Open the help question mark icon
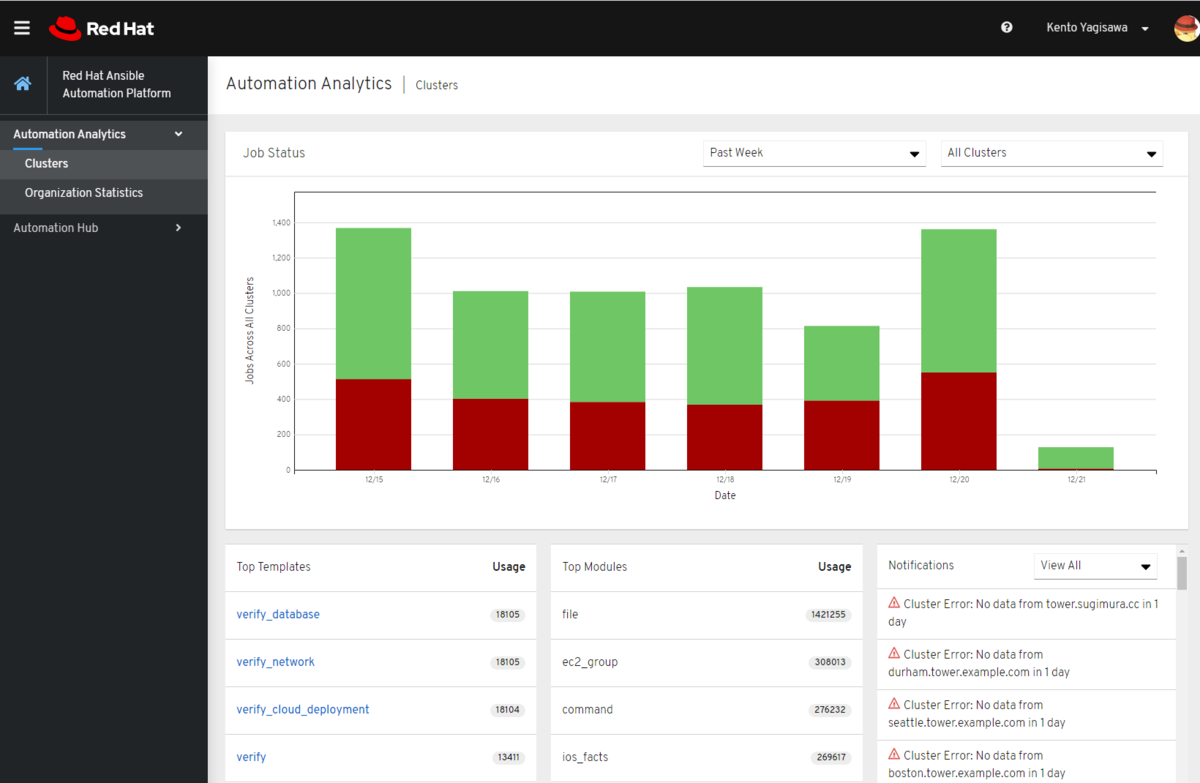The width and height of the screenshot is (1200, 783). (x=1007, y=28)
